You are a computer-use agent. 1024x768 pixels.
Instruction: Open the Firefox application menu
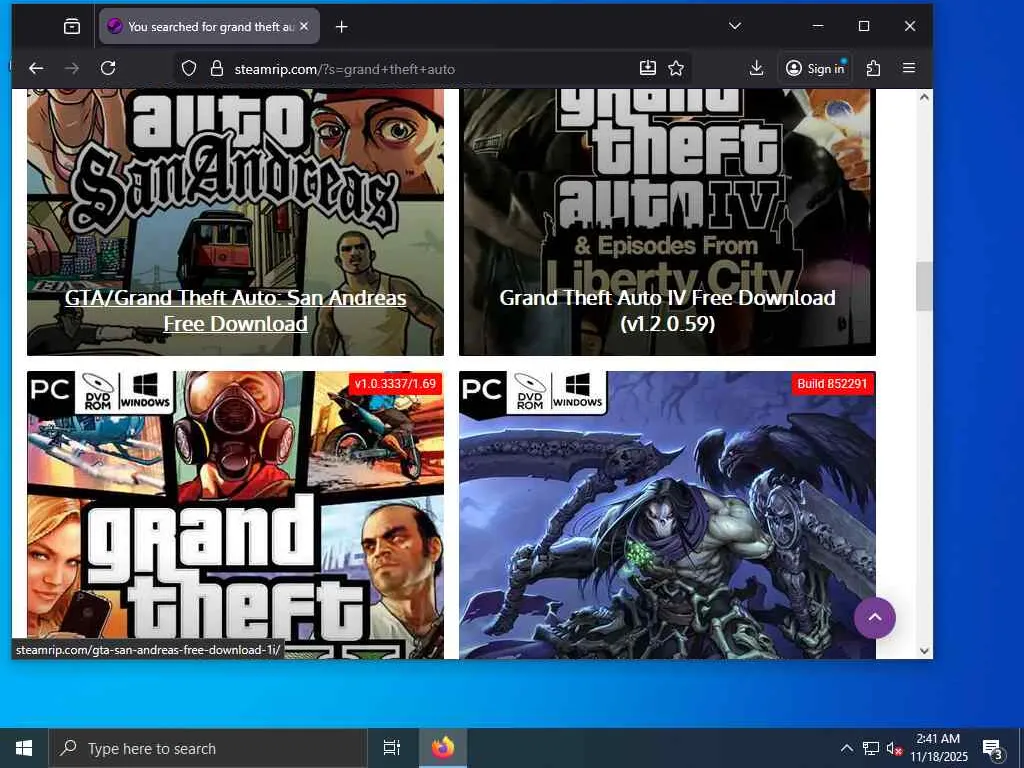[x=909, y=69]
